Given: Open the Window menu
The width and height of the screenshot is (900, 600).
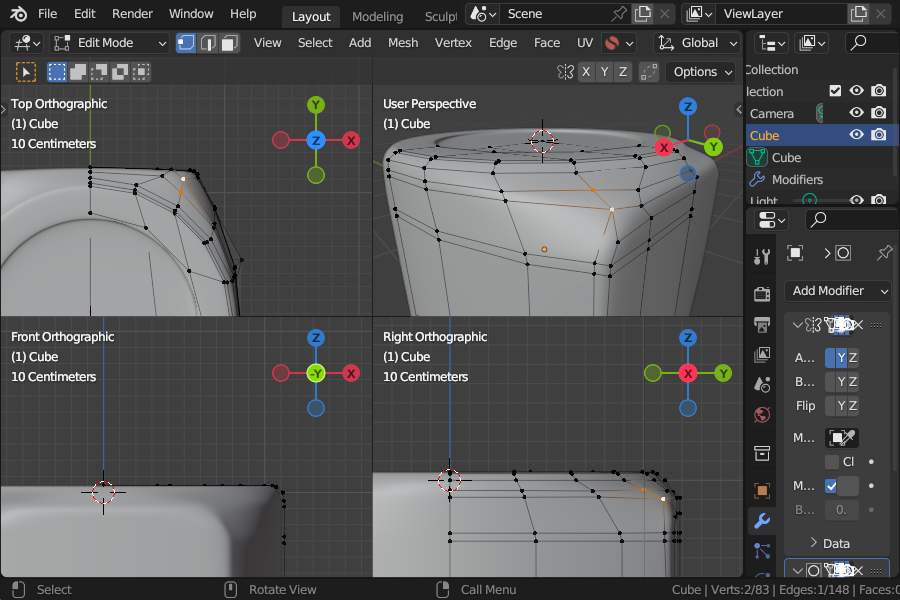Looking at the screenshot, I should 191,14.
